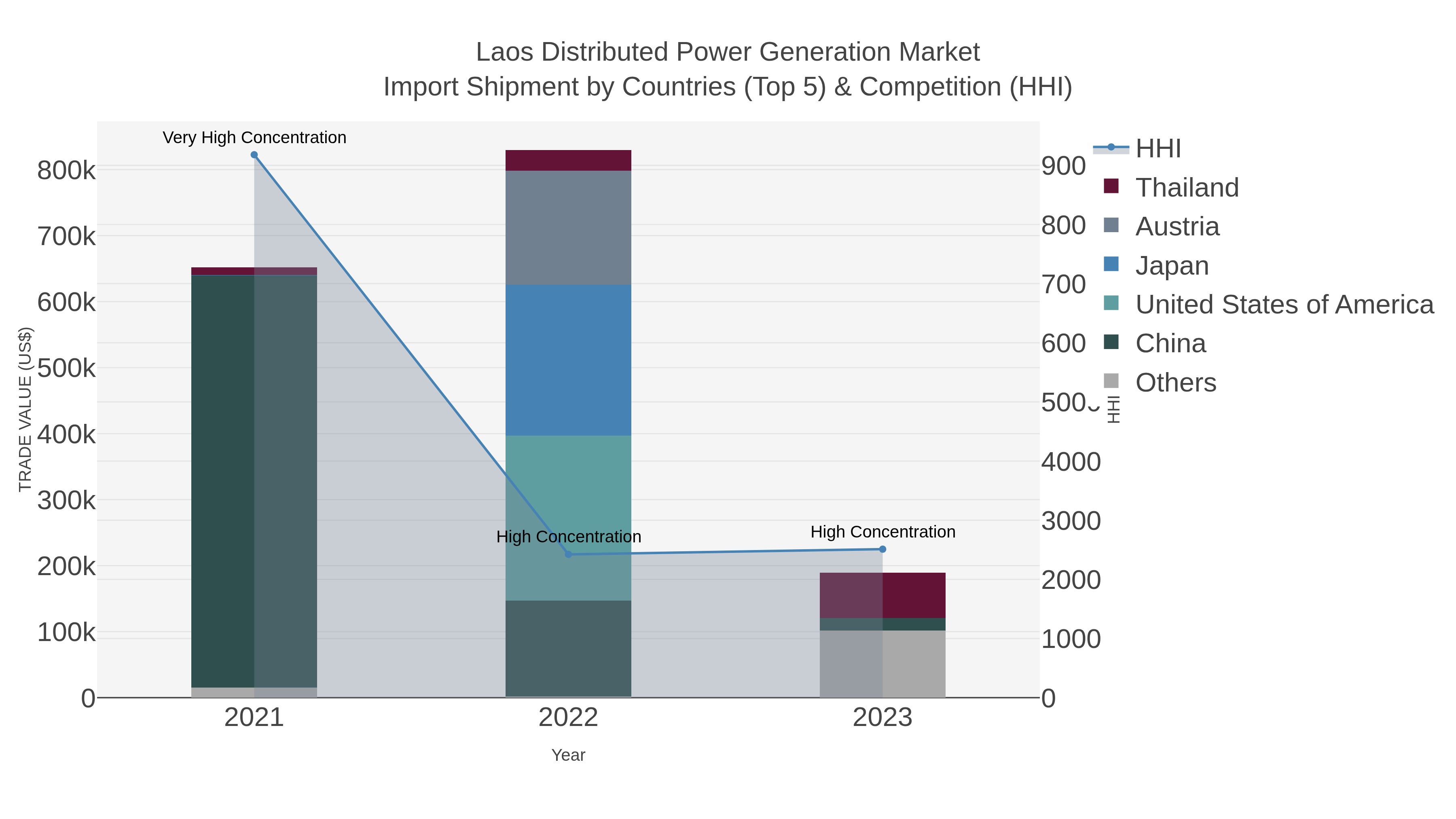This screenshot has width=1456, height=819.
Task: Toggle Others series in legend
Action: coord(1160,383)
